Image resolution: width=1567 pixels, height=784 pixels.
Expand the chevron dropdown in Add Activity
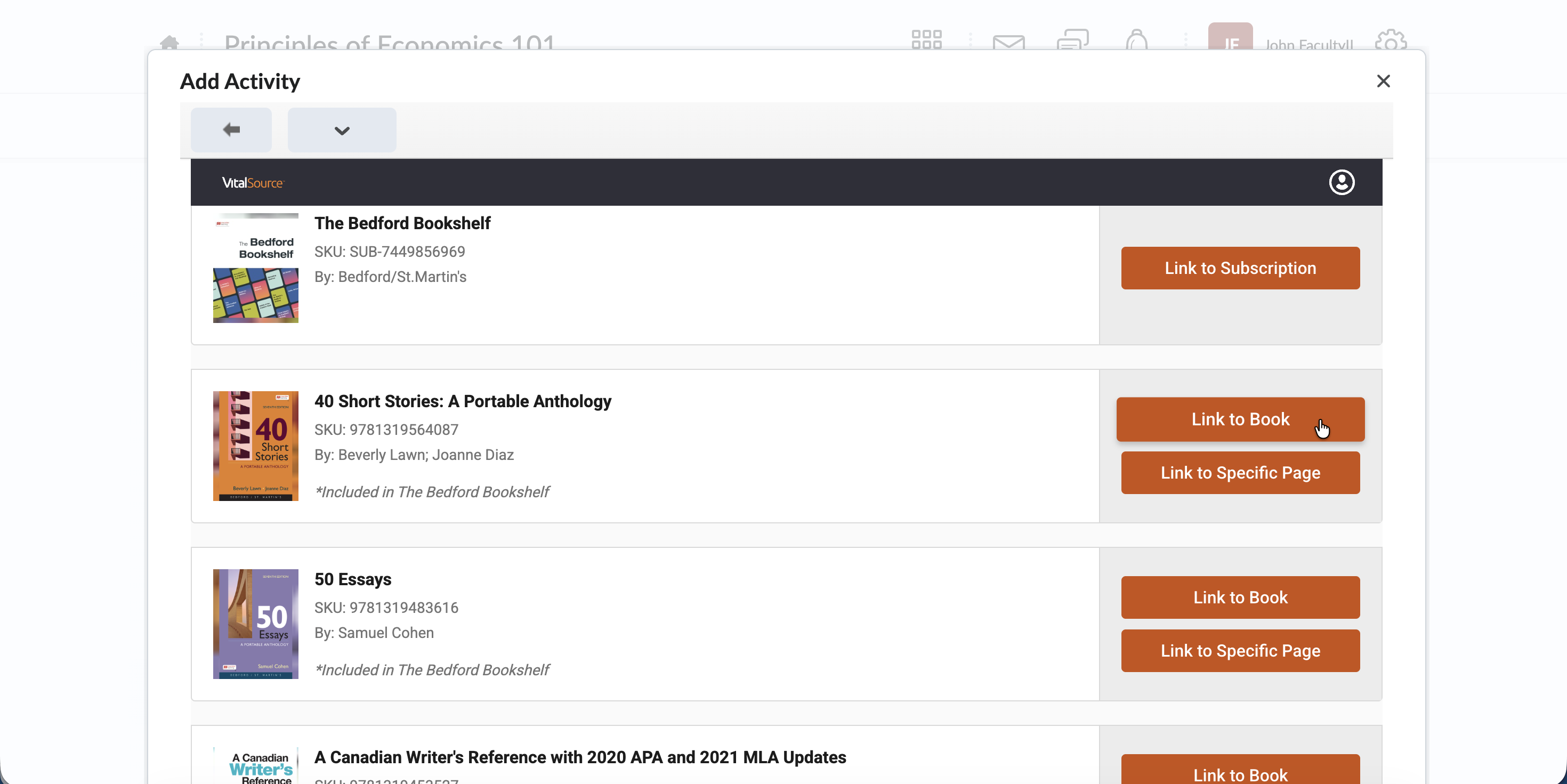click(x=342, y=130)
